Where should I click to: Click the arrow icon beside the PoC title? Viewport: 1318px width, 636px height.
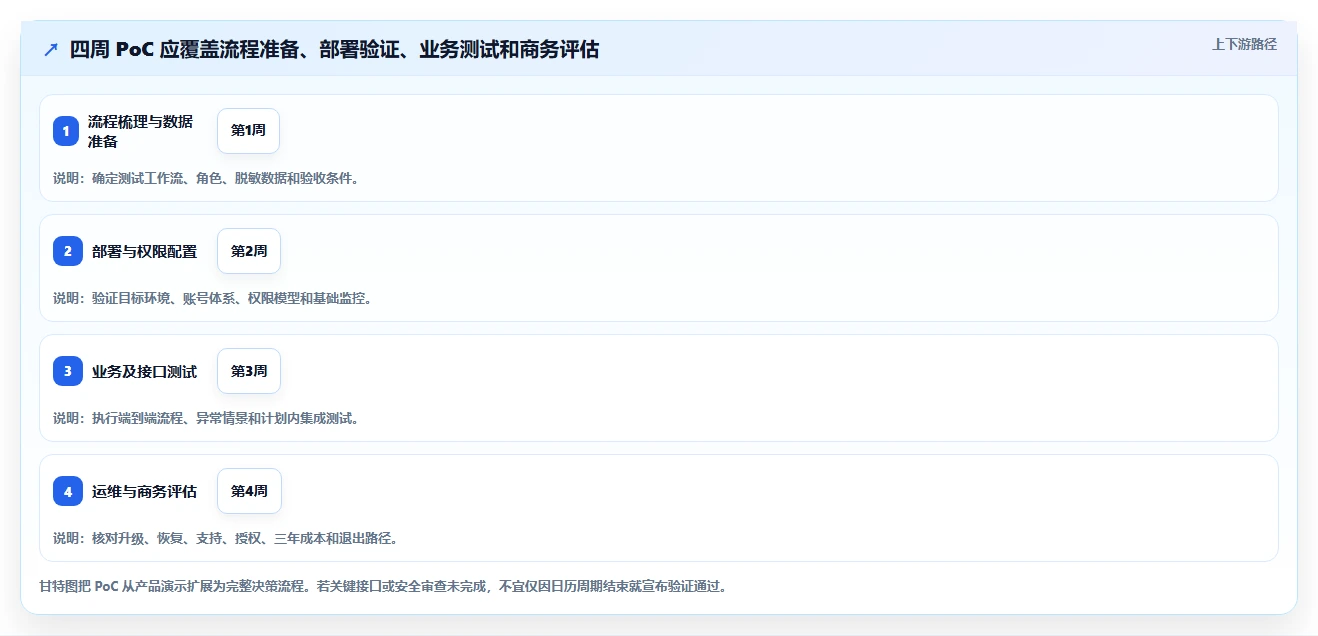pos(51,50)
